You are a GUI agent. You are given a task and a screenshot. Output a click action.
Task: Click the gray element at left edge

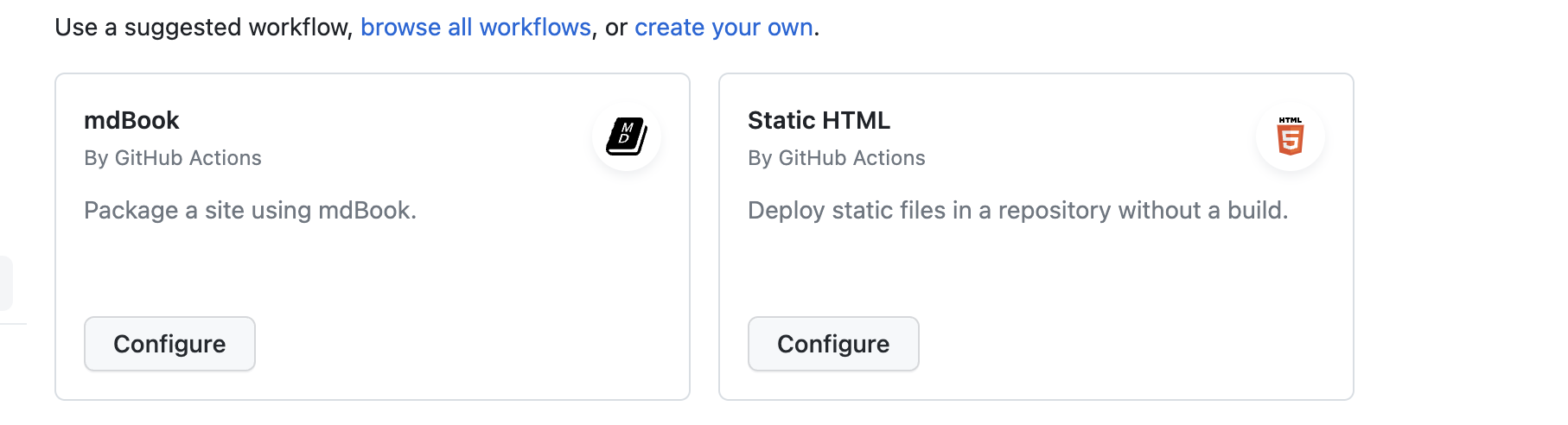(5, 282)
